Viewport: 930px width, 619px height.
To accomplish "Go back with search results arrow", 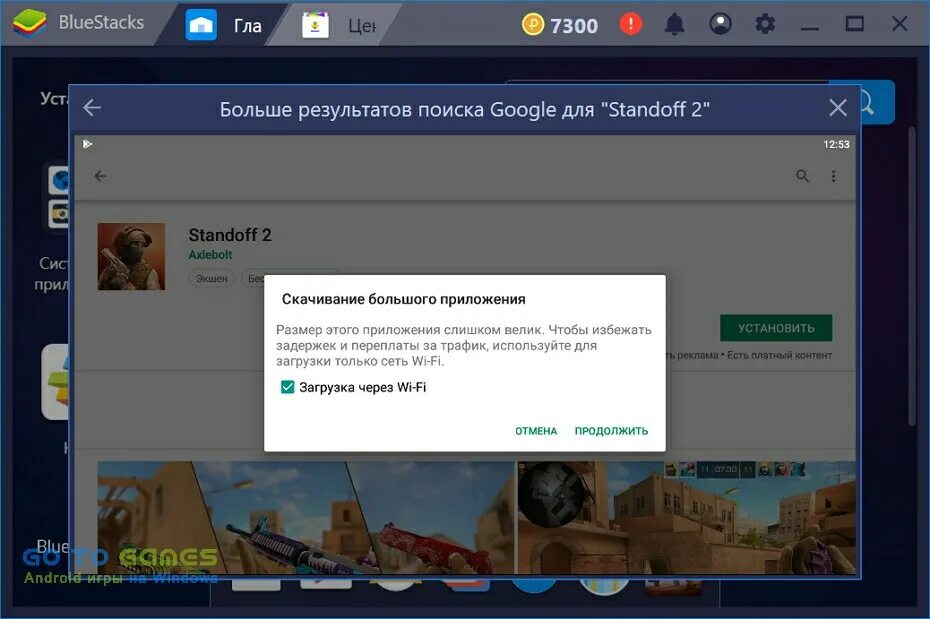I will pos(92,108).
